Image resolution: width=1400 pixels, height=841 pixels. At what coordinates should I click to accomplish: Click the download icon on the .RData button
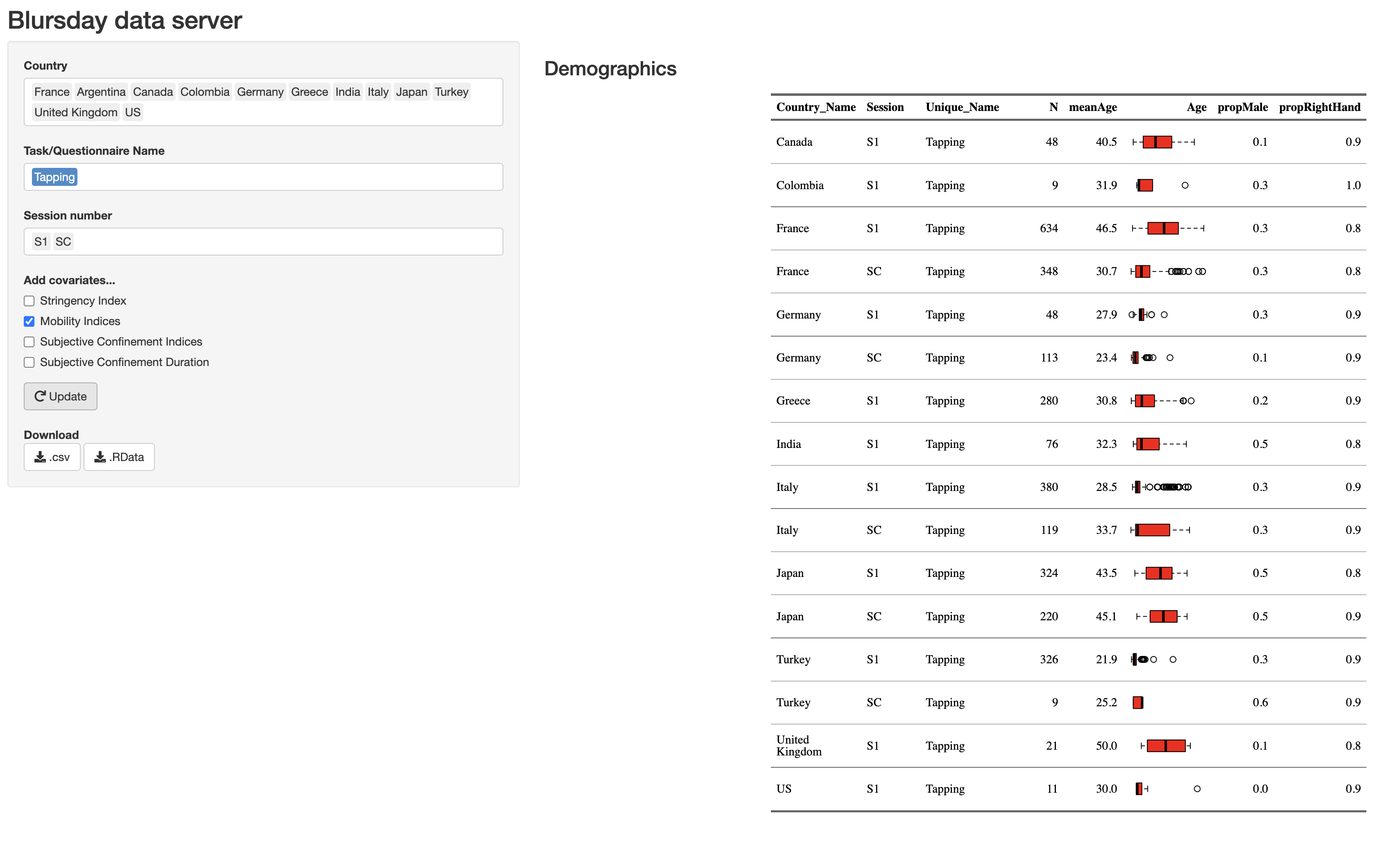(100, 457)
